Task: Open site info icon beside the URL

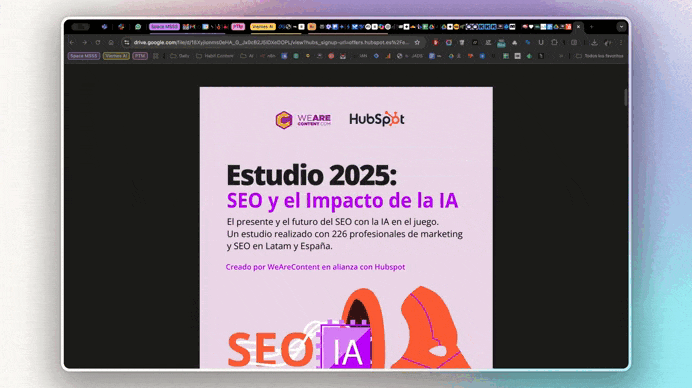Action: (127, 42)
